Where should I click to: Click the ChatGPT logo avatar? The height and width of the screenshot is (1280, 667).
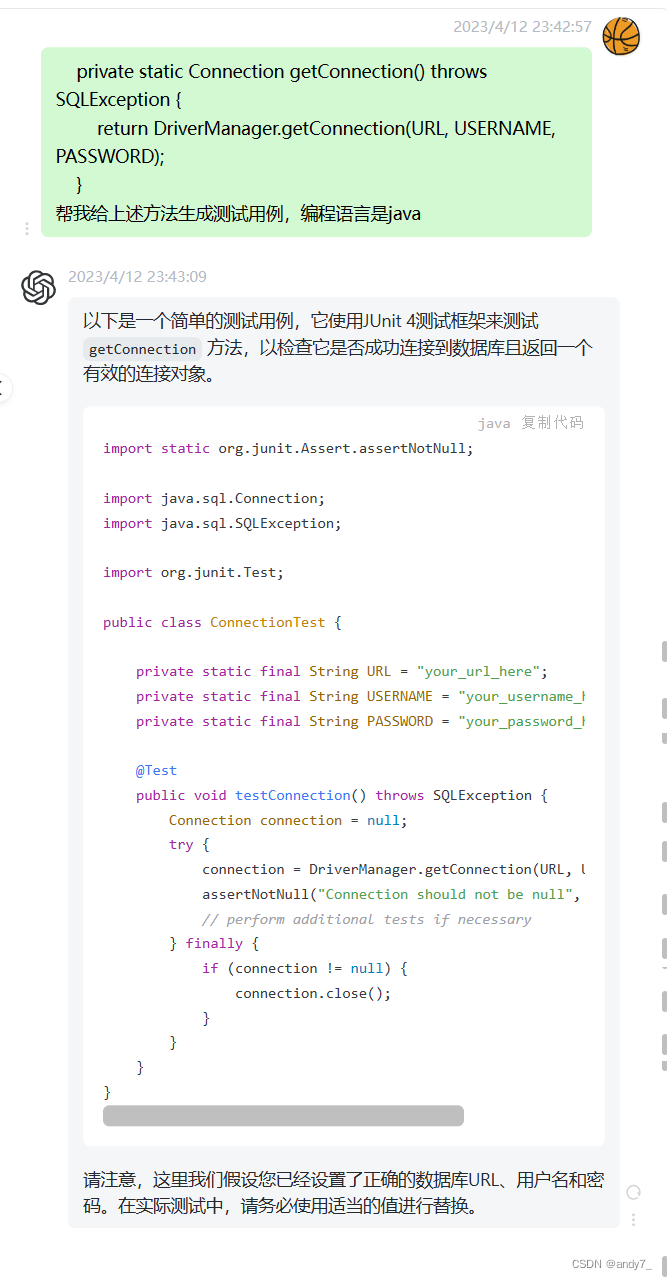tap(39, 288)
